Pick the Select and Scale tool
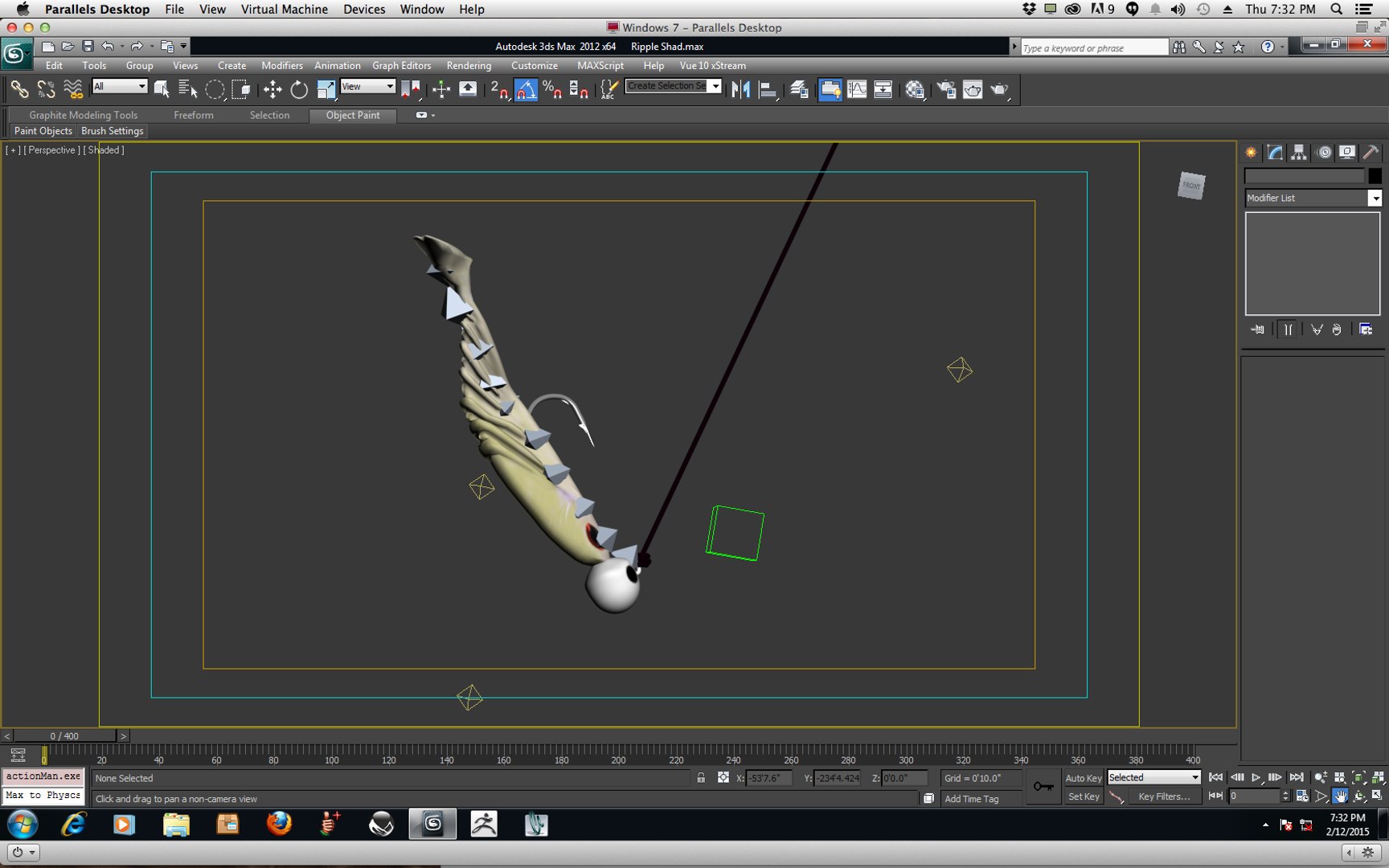 click(x=326, y=89)
